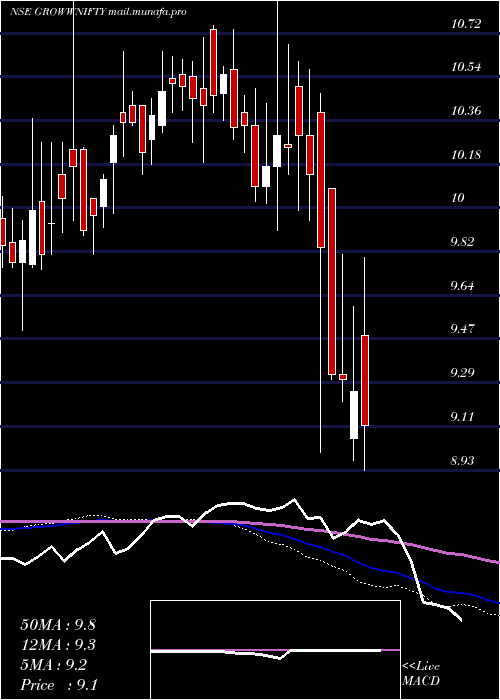Click the 50MA : 9.8 reading
Viewport: 500px width, 700px height.
58,625
